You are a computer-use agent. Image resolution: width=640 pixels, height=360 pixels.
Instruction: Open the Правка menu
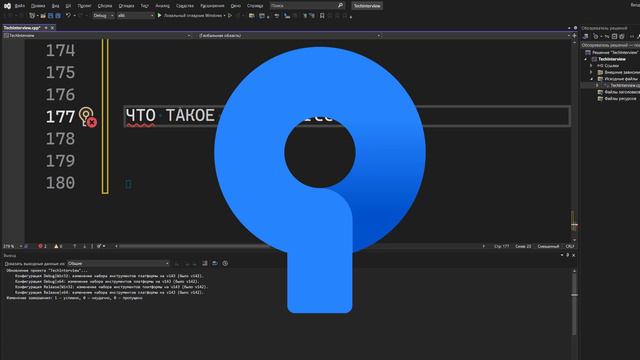[x=38, y=6]
